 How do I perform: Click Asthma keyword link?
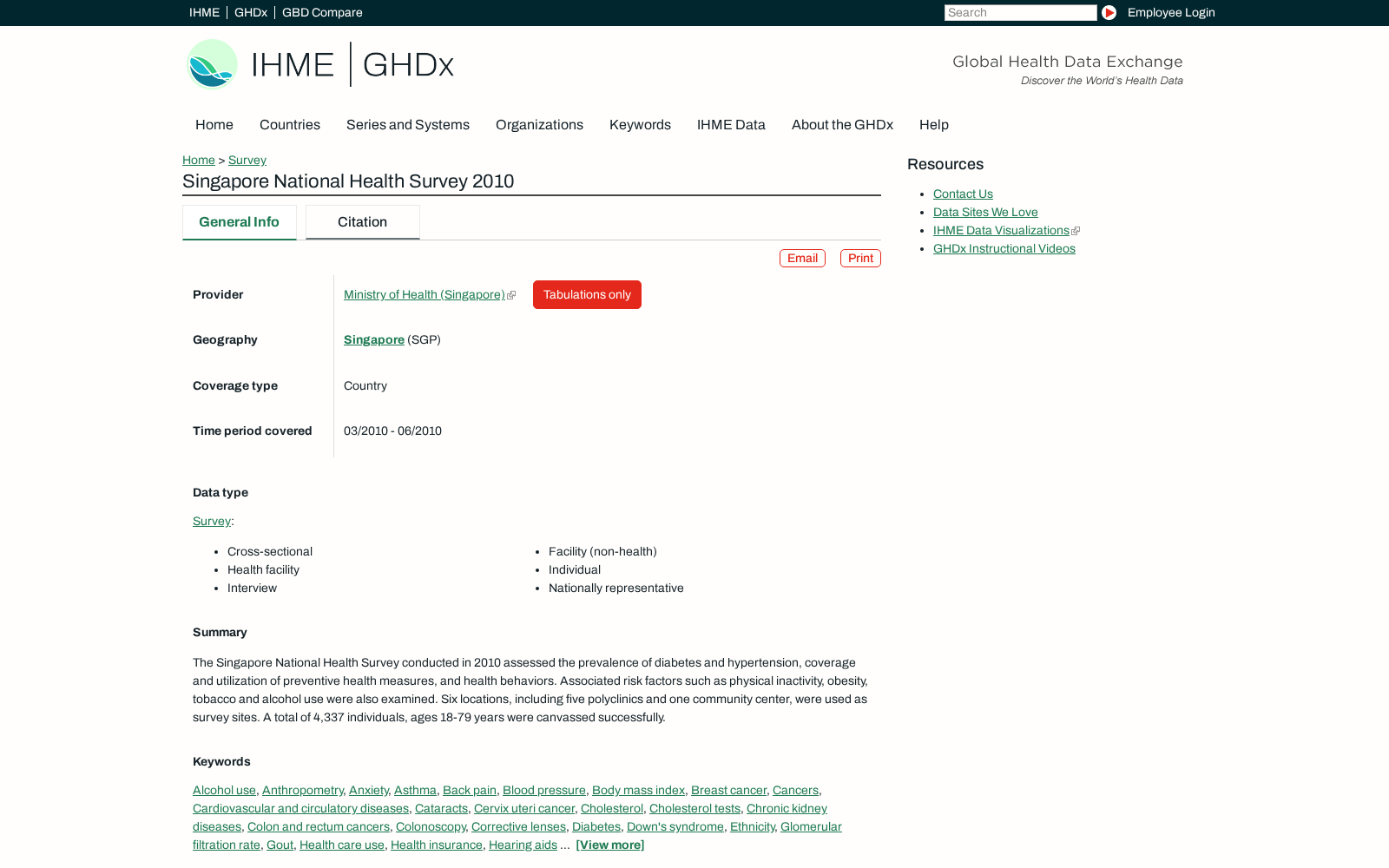point(415,790)
